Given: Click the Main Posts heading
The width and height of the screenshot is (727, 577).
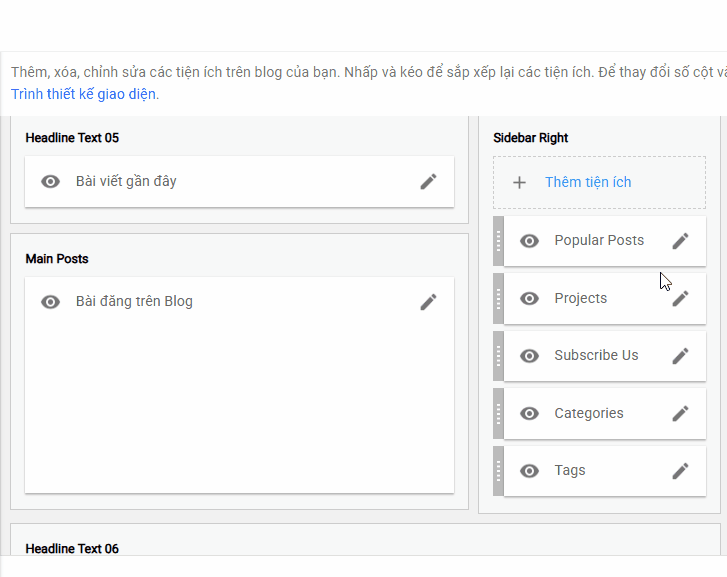Looking at the screenshot, I should pos(57,259).
